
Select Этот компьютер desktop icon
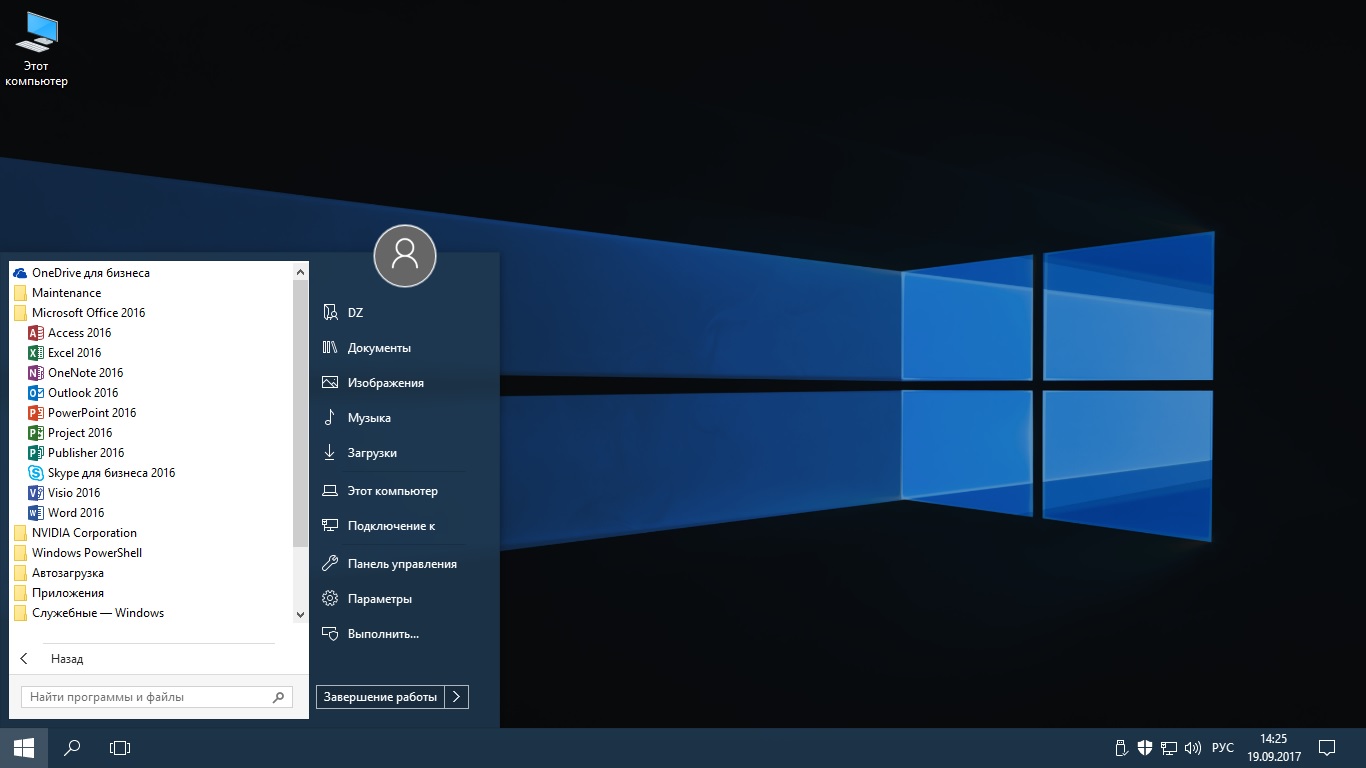coord(37,48)
